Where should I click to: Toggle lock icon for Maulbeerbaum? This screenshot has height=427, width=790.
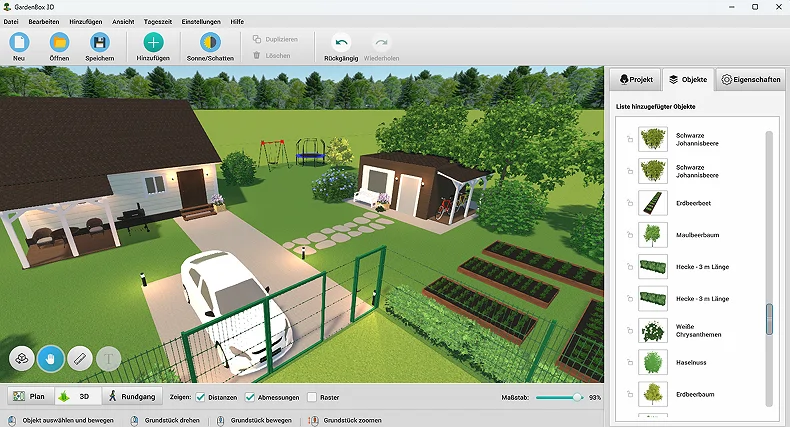click(x=630, y=235)
